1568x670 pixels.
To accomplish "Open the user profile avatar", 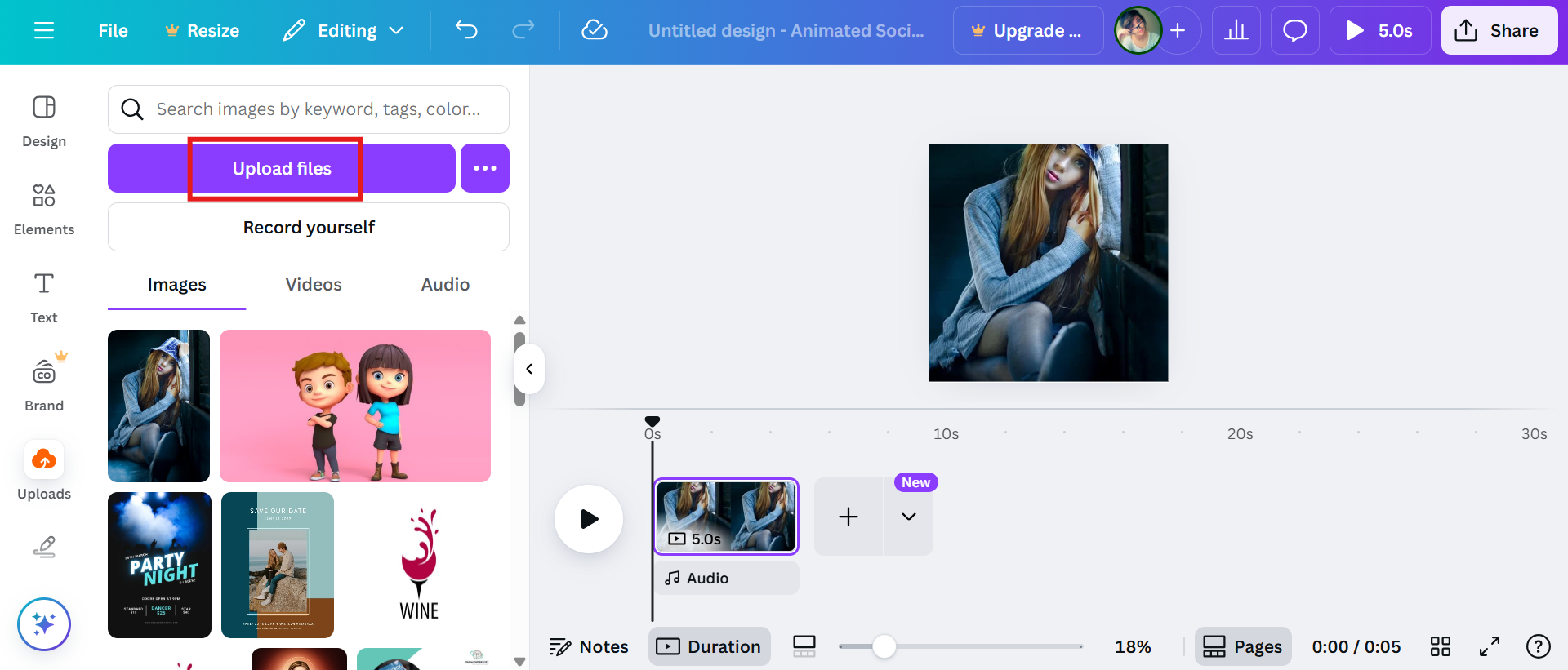I will point(1138,31).
